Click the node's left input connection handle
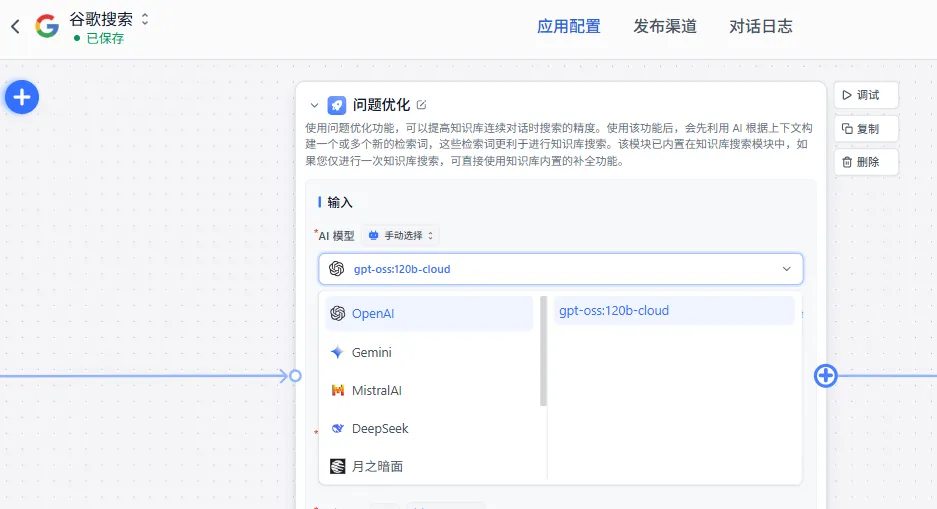 (295, 376)
